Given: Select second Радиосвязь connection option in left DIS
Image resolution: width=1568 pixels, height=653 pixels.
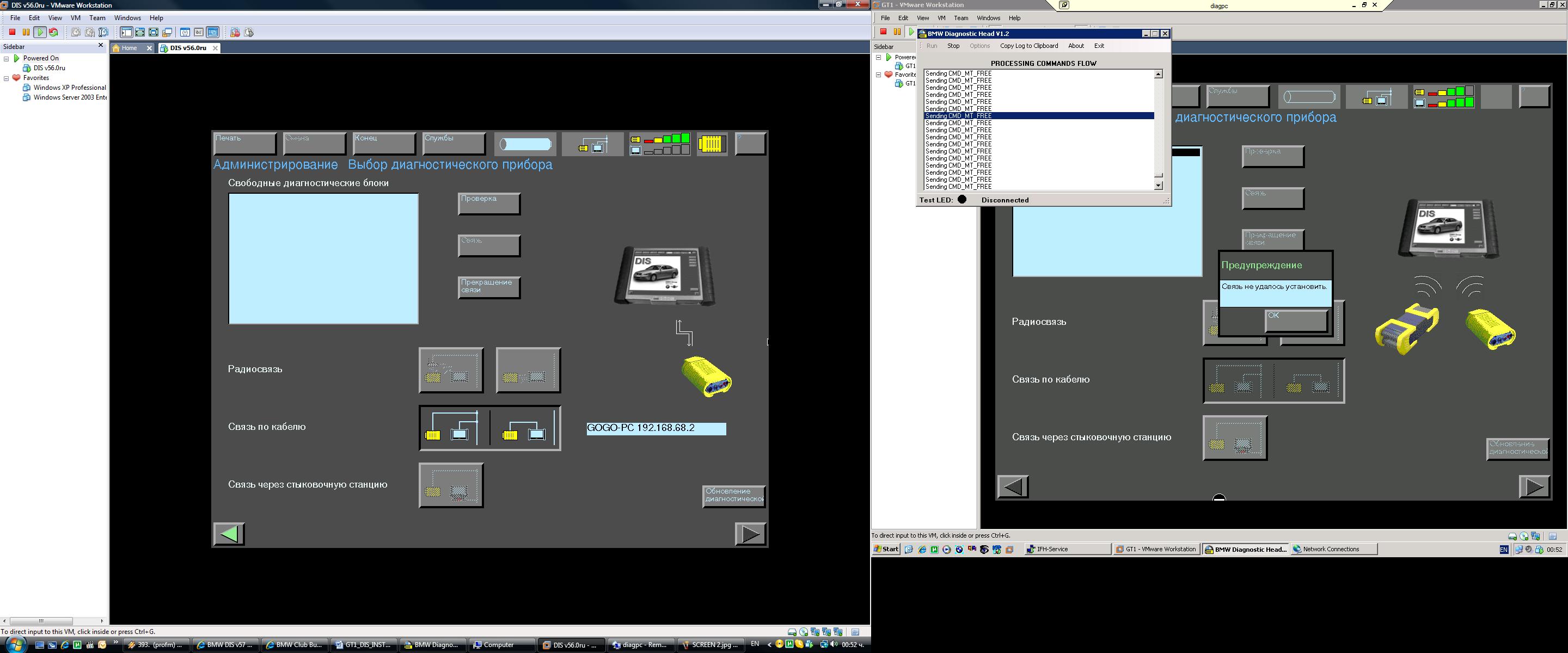Looking at the screenshot, I should pyautogui.click(x=528, y=370).
